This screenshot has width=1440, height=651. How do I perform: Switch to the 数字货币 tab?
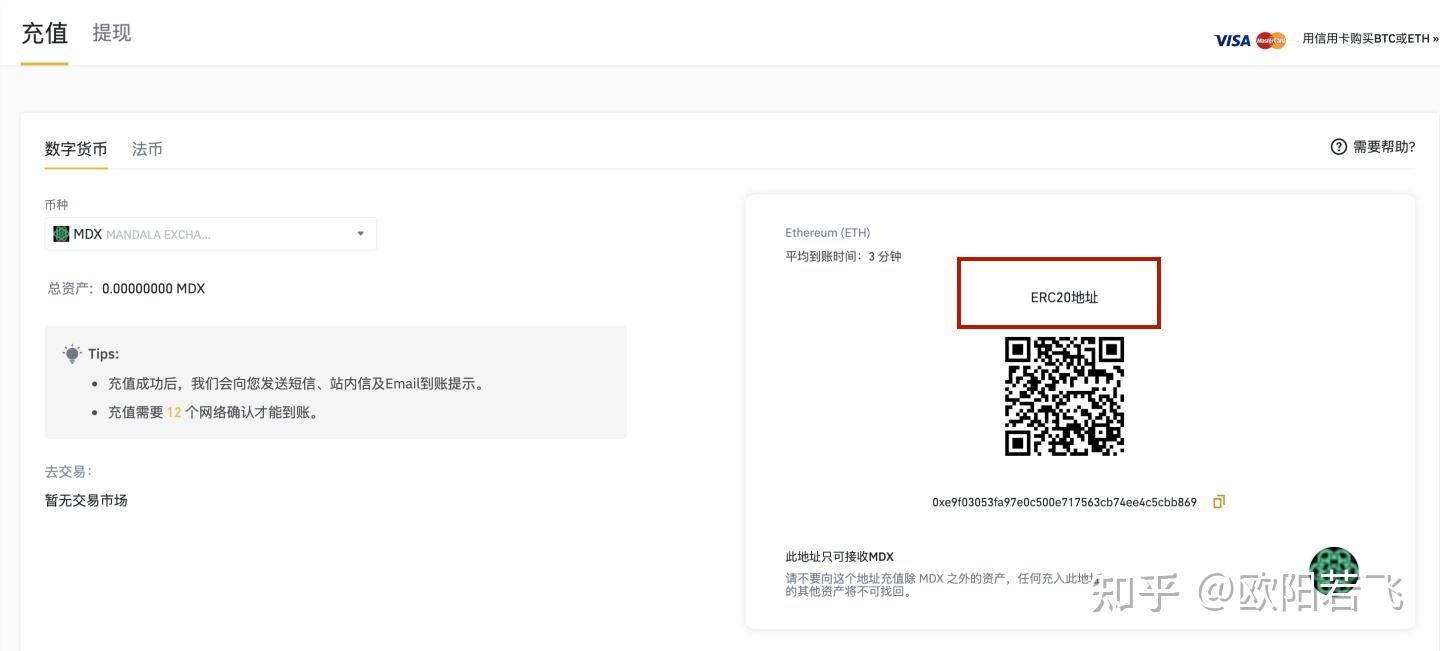tap(76, 148)
